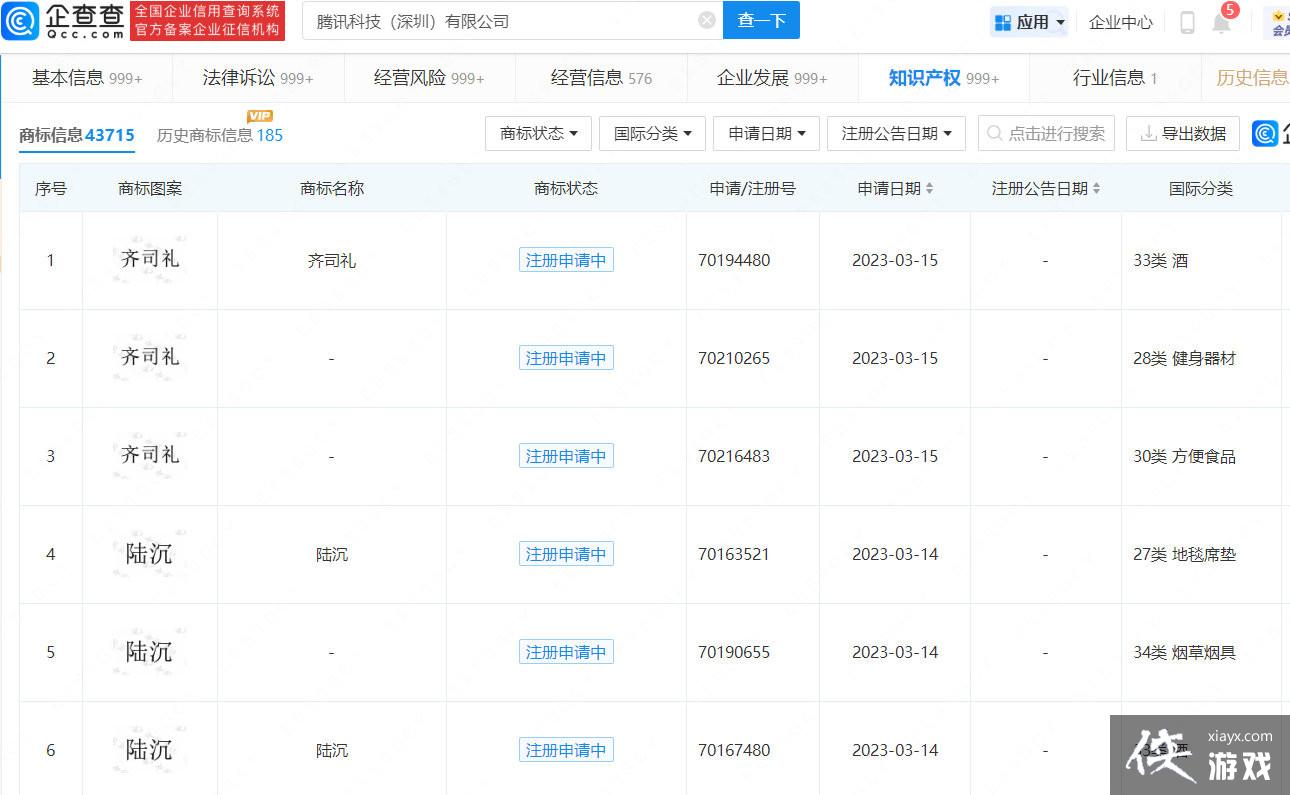Click 齐司礼 trademark image in row 1
Screen dimensions: 1290x795
point(150,260)
